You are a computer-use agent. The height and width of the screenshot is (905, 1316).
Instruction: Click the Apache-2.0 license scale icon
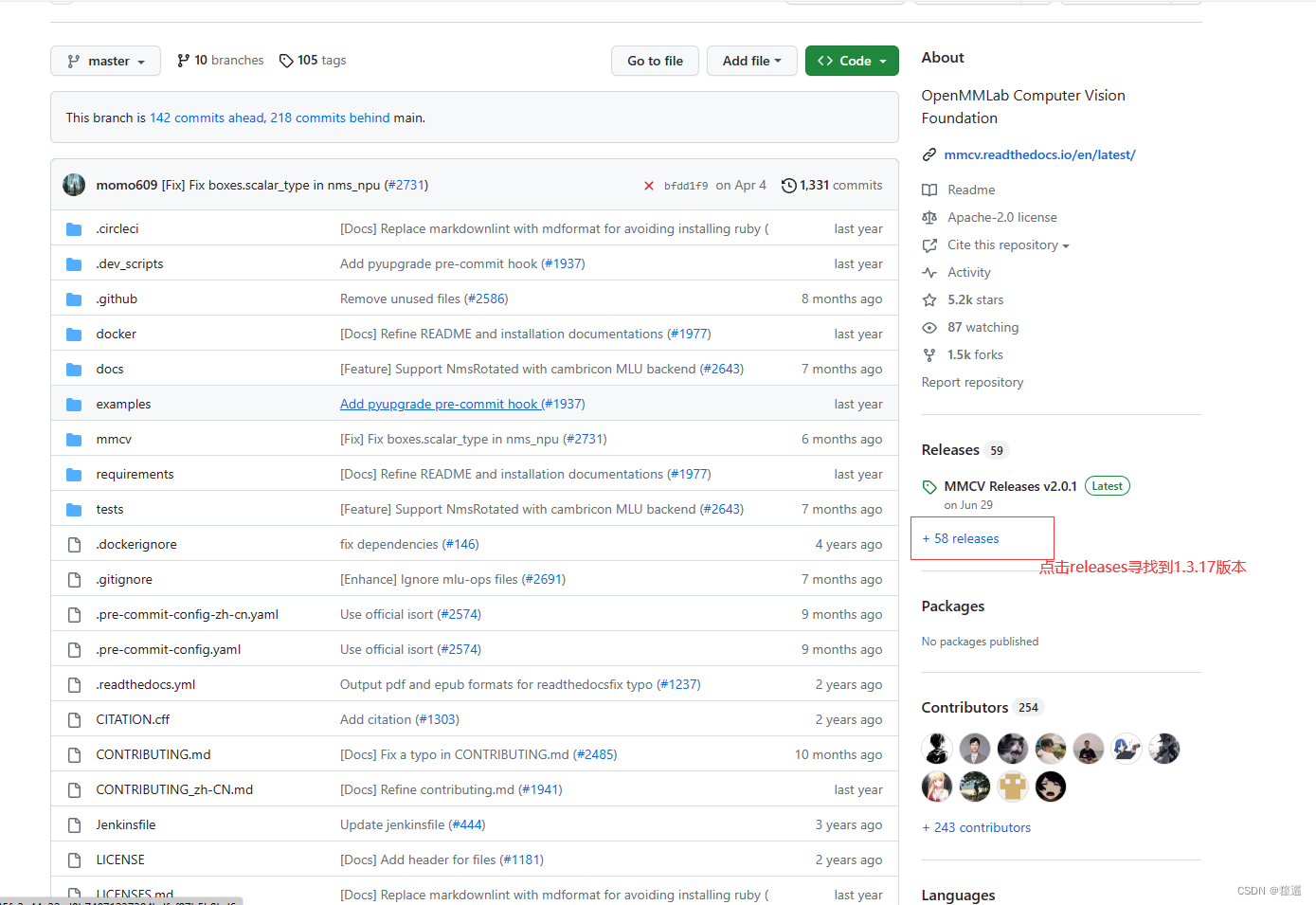pyautogui.click(x=929, y=217)
